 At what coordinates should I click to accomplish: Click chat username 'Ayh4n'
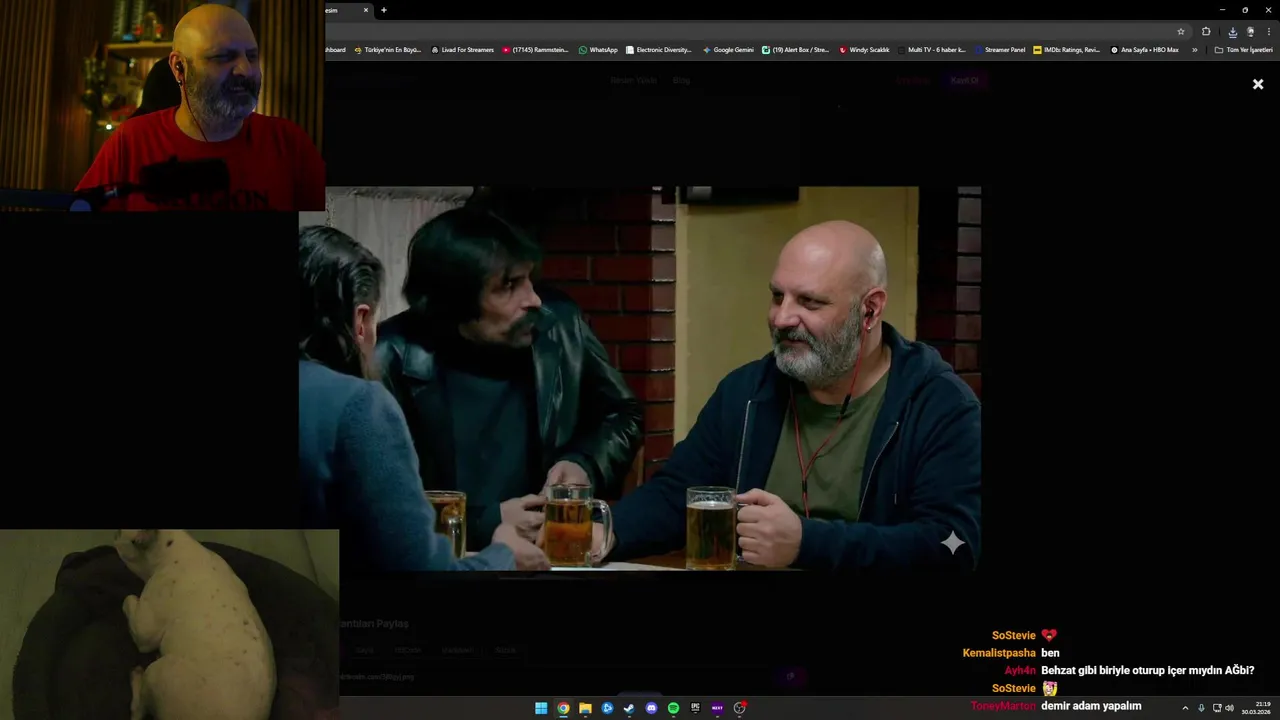1020,671
